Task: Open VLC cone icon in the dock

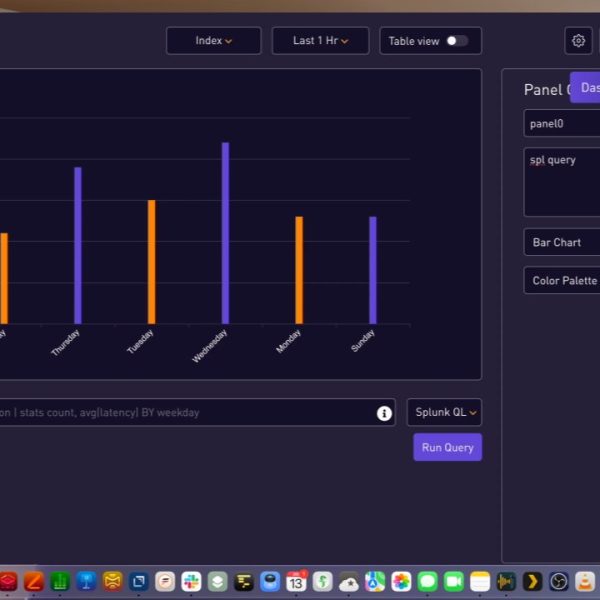Action: (x=585, y=582)
